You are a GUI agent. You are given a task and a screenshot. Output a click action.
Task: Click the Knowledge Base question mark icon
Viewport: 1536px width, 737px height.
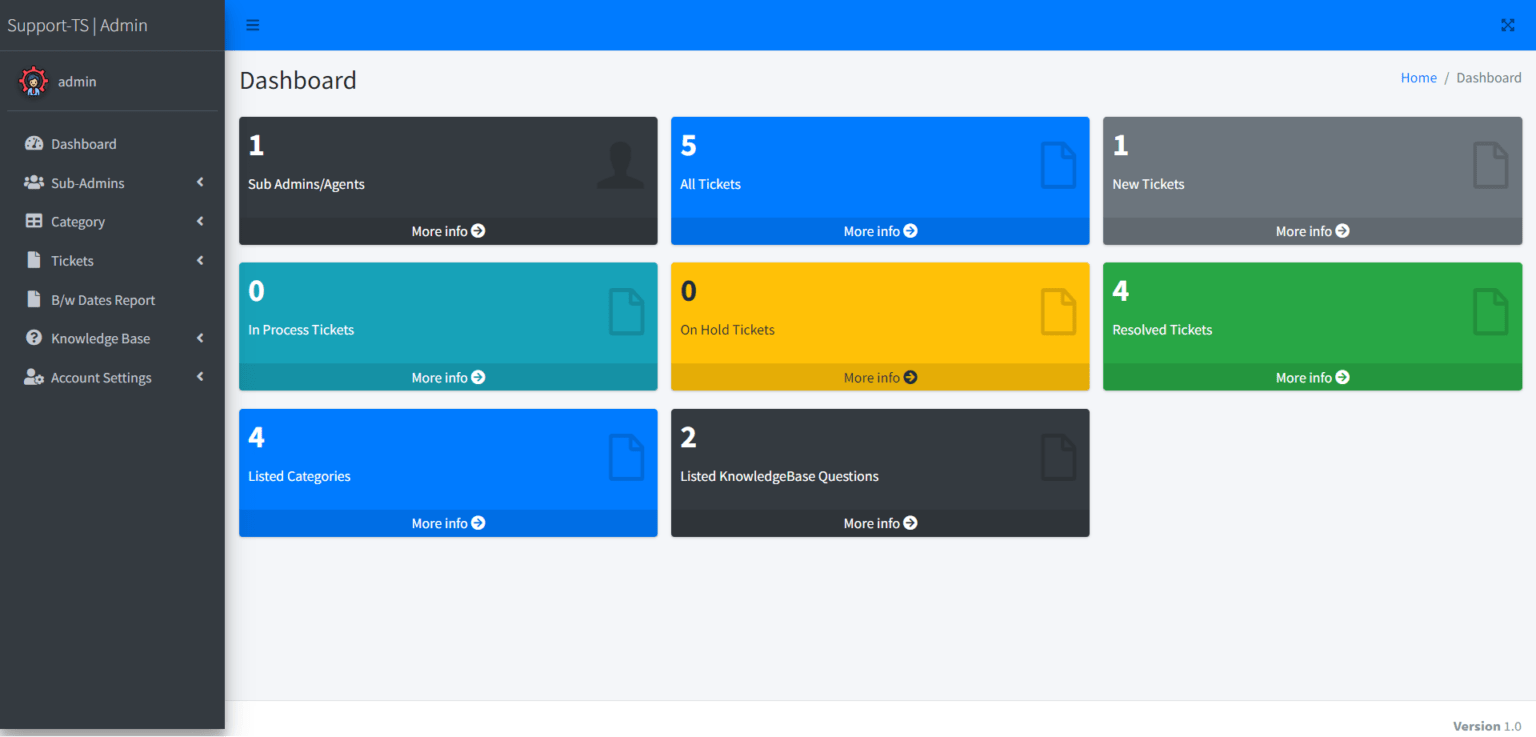(x=32, y=338)
